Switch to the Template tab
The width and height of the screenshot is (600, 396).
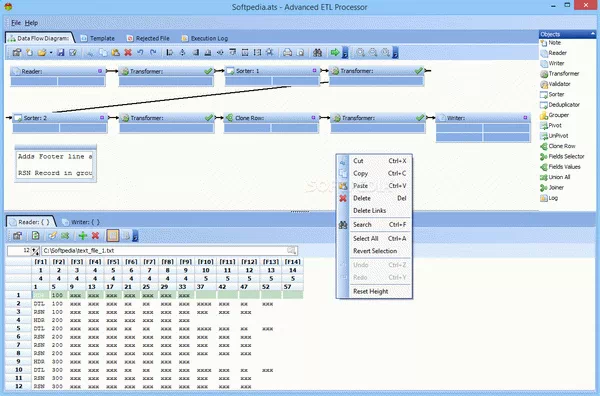[98, 38]
